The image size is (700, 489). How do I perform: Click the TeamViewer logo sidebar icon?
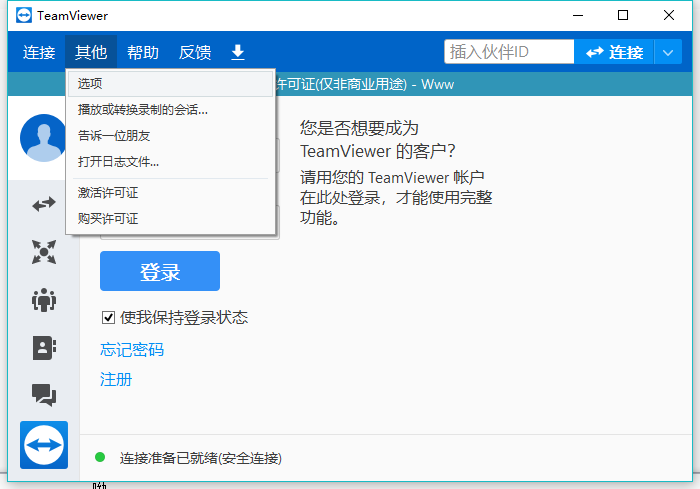(44, 445)
